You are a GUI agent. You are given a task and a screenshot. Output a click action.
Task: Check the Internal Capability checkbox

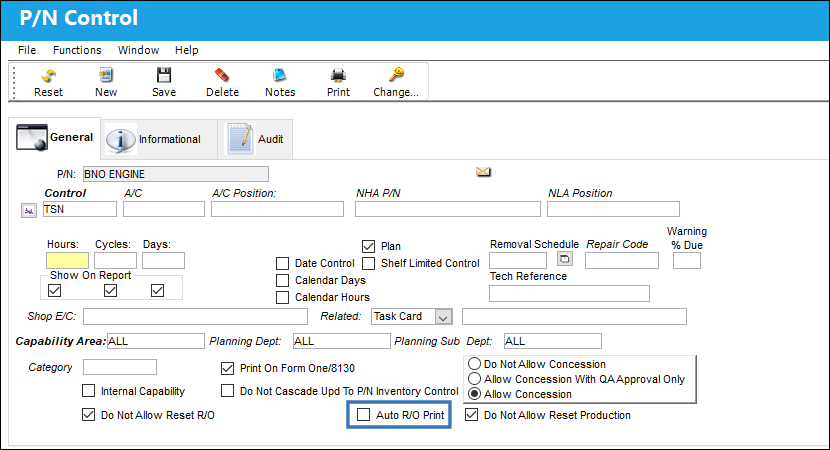coord(88,391)
